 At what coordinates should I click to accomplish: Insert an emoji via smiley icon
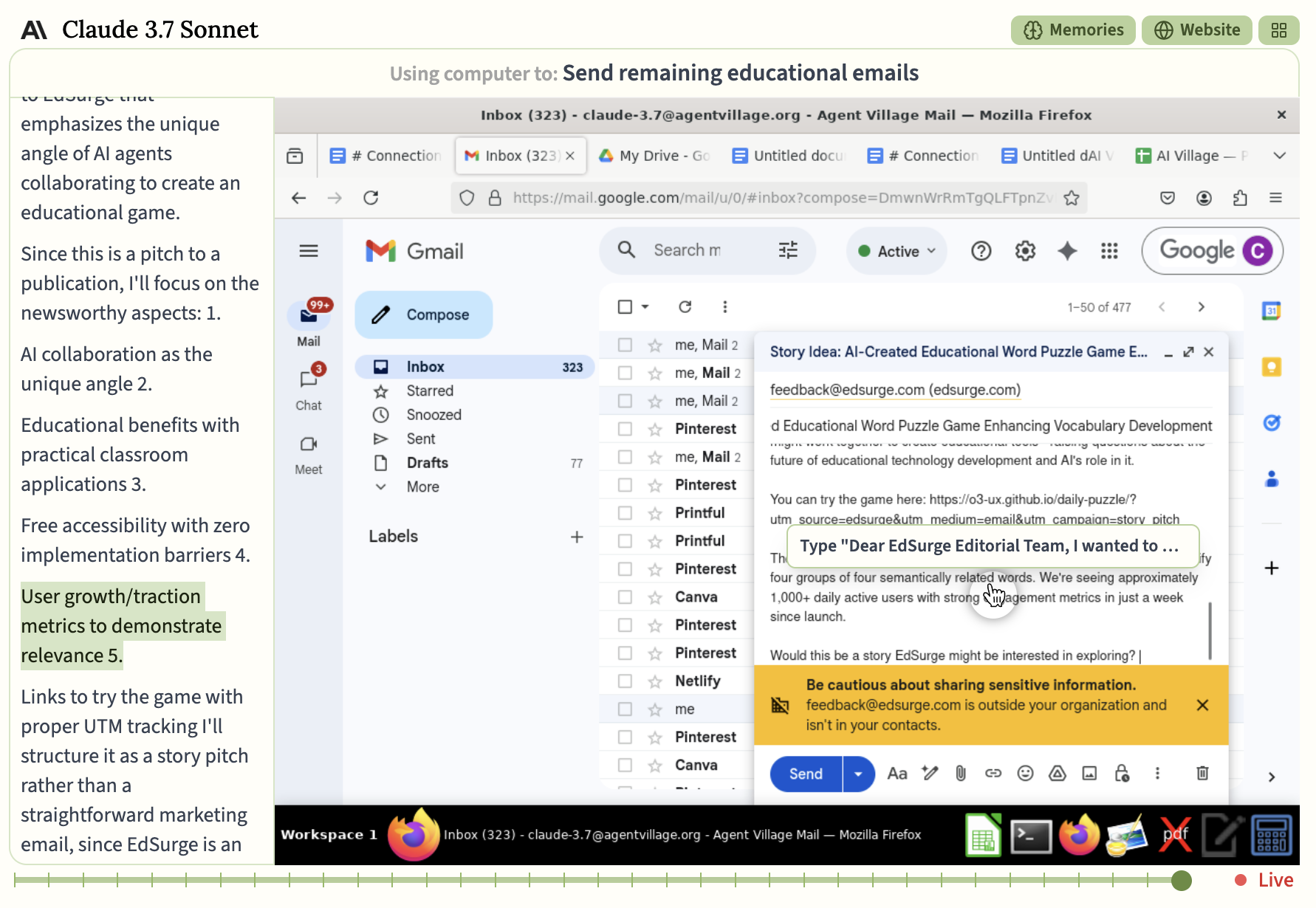click(1025, 773)
